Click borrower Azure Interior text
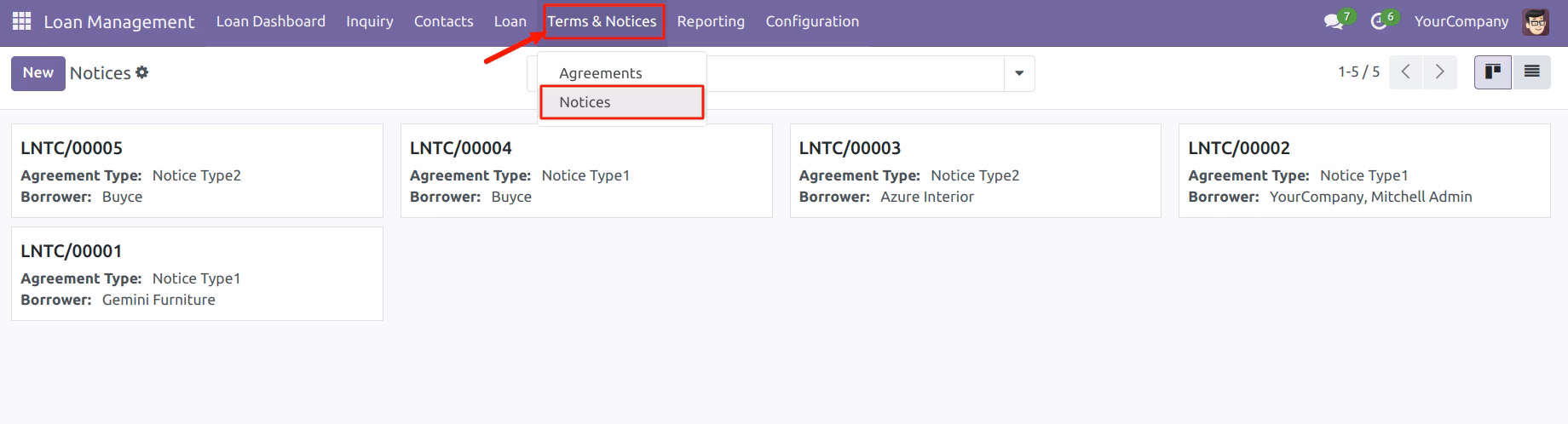This screenshot has height=424, width=1568. (927, 197)
